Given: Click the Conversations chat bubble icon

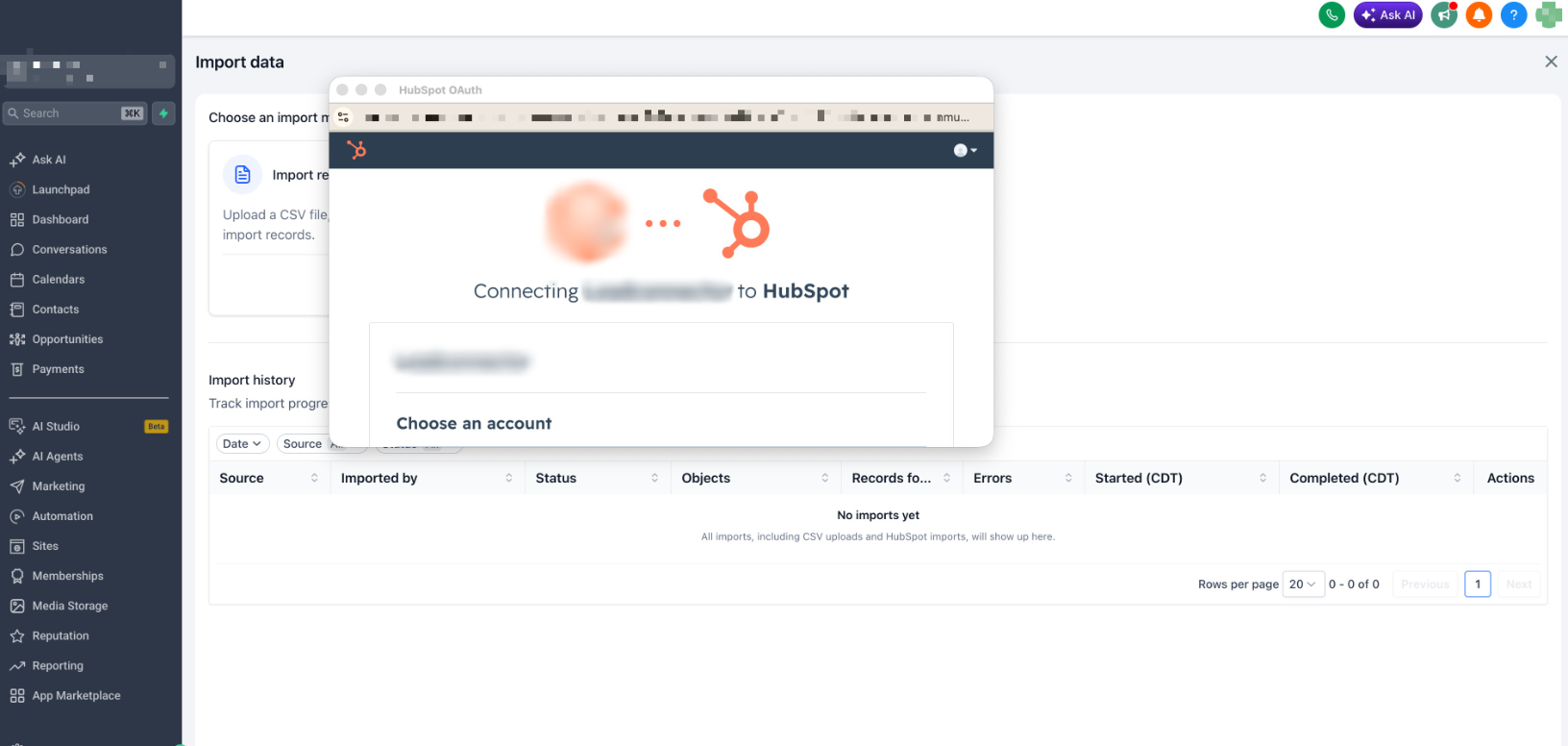Looking at the screenshot, I should click(x=17, y=249).
